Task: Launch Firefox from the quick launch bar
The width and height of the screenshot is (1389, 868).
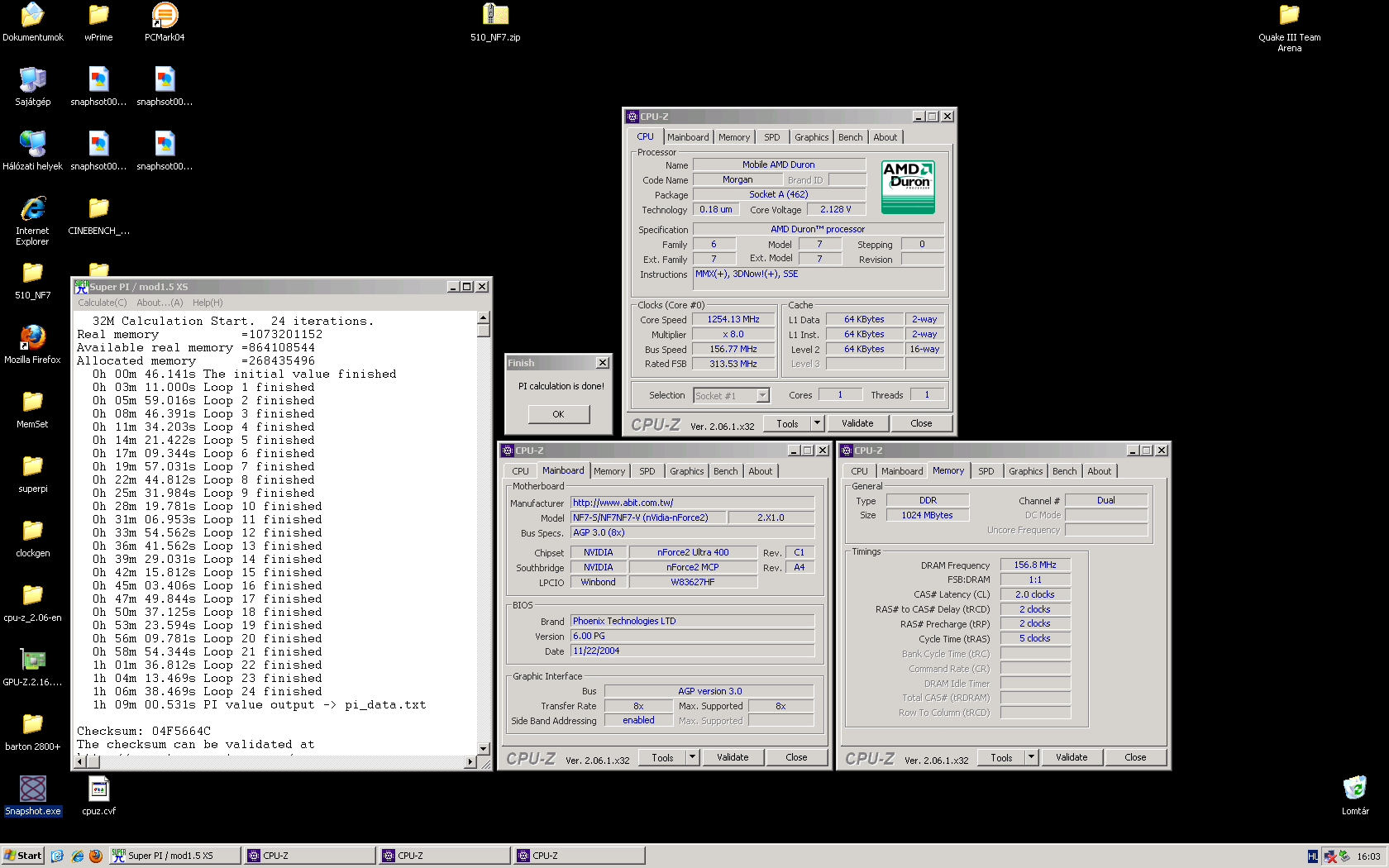Action: 96,856
